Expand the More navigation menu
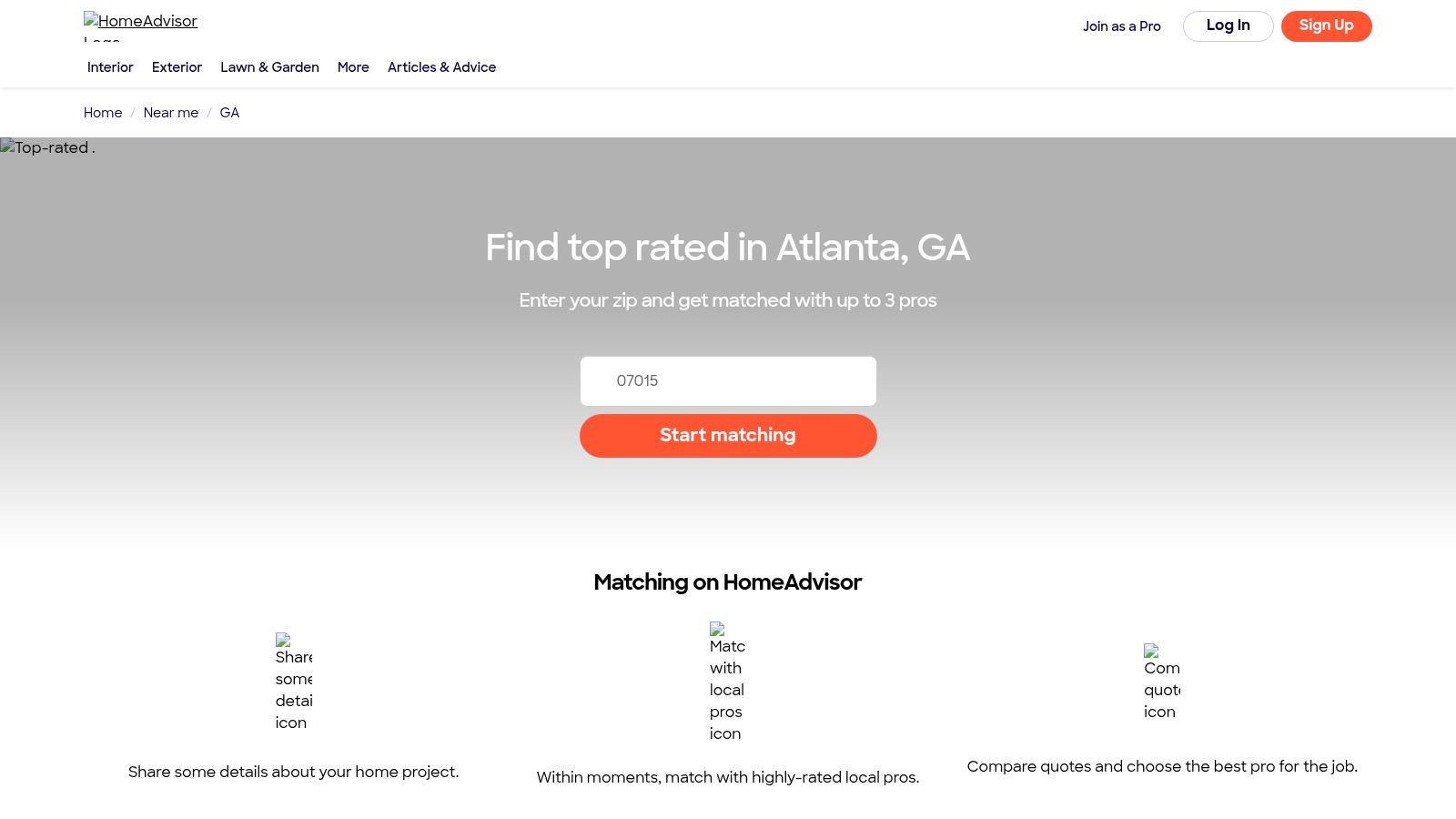This screenshot has width=1456, height=819. (353, 66)
